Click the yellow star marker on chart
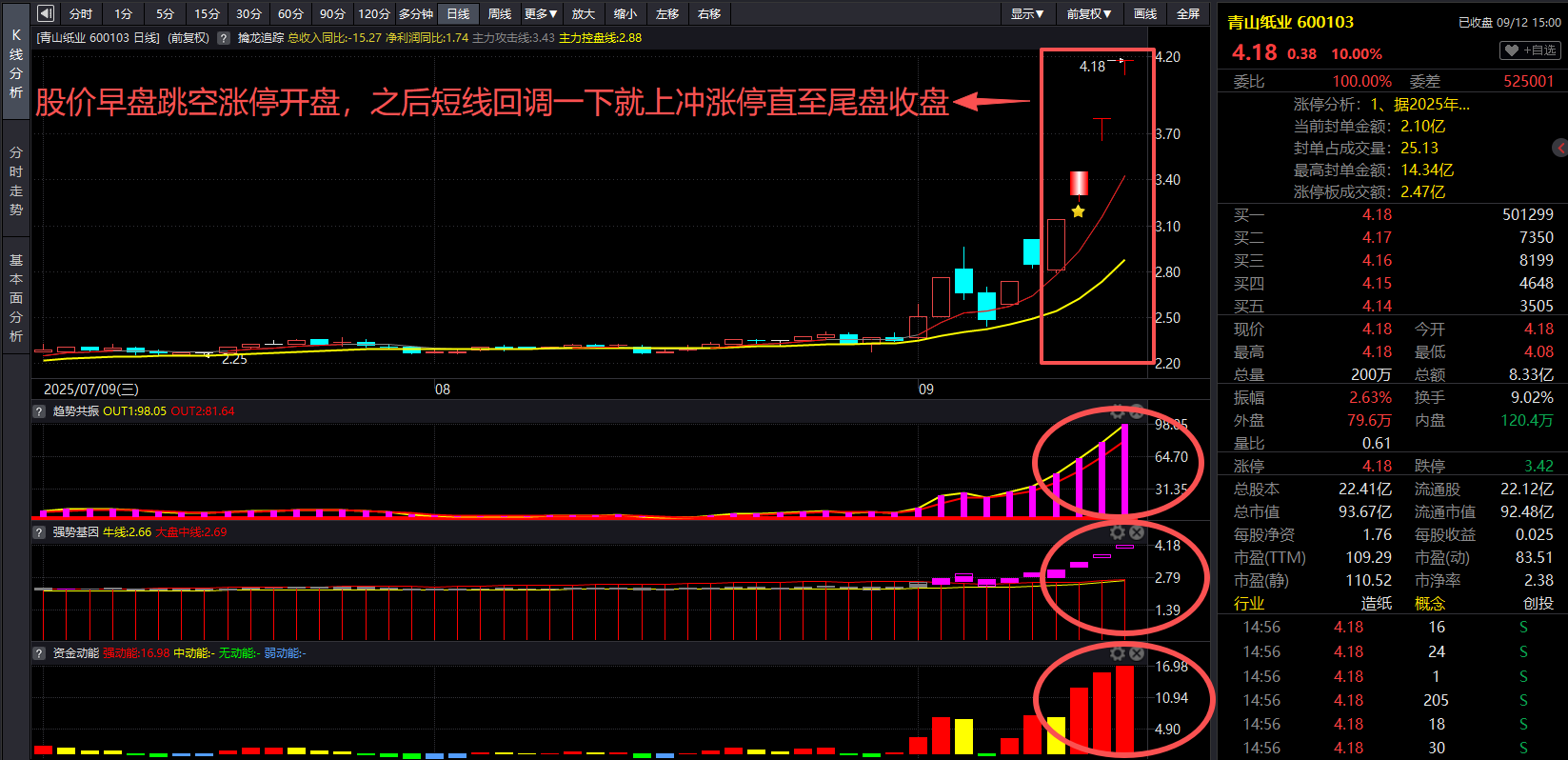Viewport: 1568px width, 760px height. [x=1078, y=211]
